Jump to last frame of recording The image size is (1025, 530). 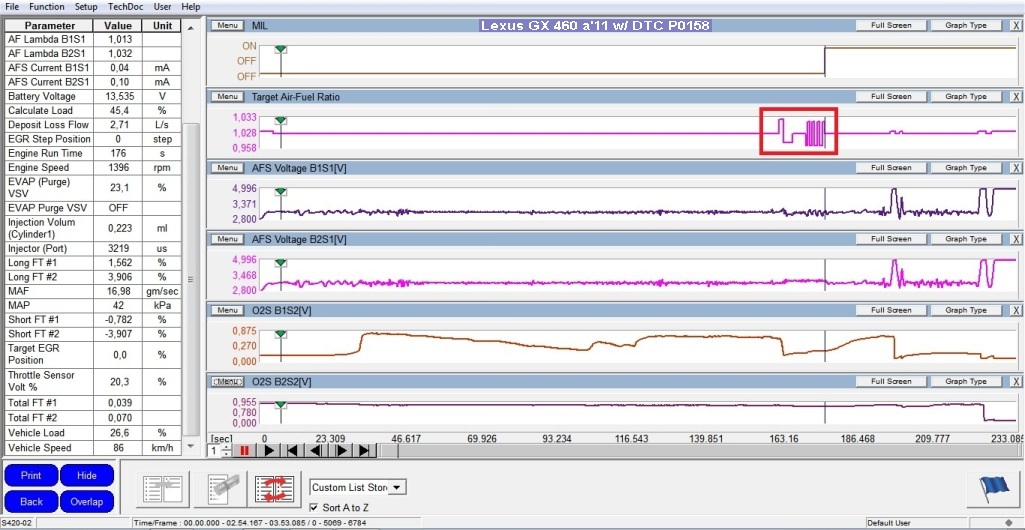click(x=365, y=451)
